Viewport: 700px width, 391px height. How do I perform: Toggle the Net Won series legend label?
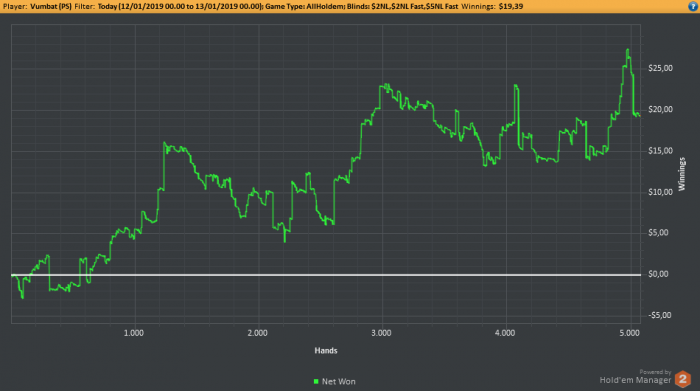(x=339, y=382)
